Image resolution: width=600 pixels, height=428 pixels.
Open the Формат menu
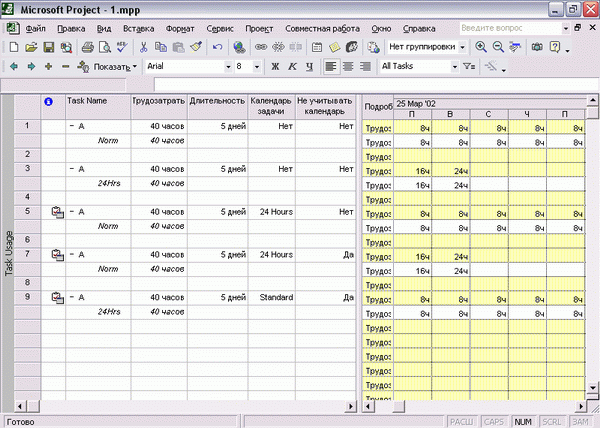[x=180, y=29]
